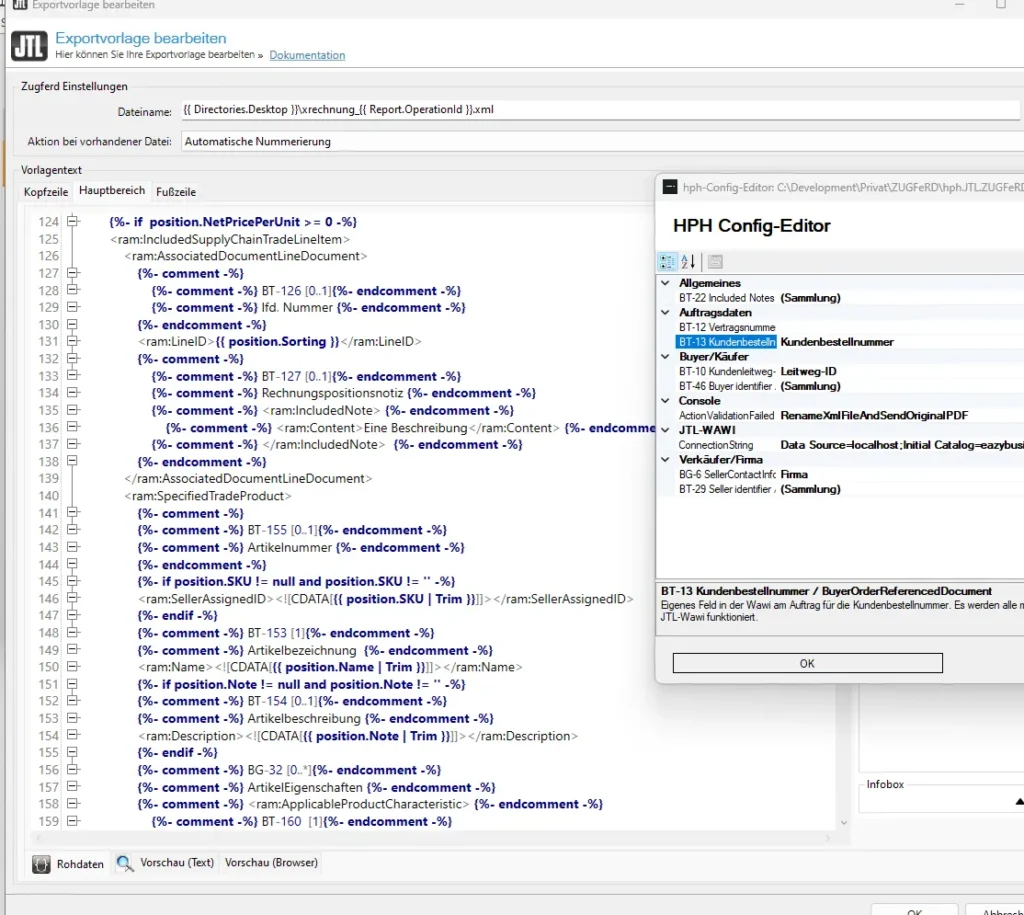Click the Rohdaten braces icon

tap(42, 864)
